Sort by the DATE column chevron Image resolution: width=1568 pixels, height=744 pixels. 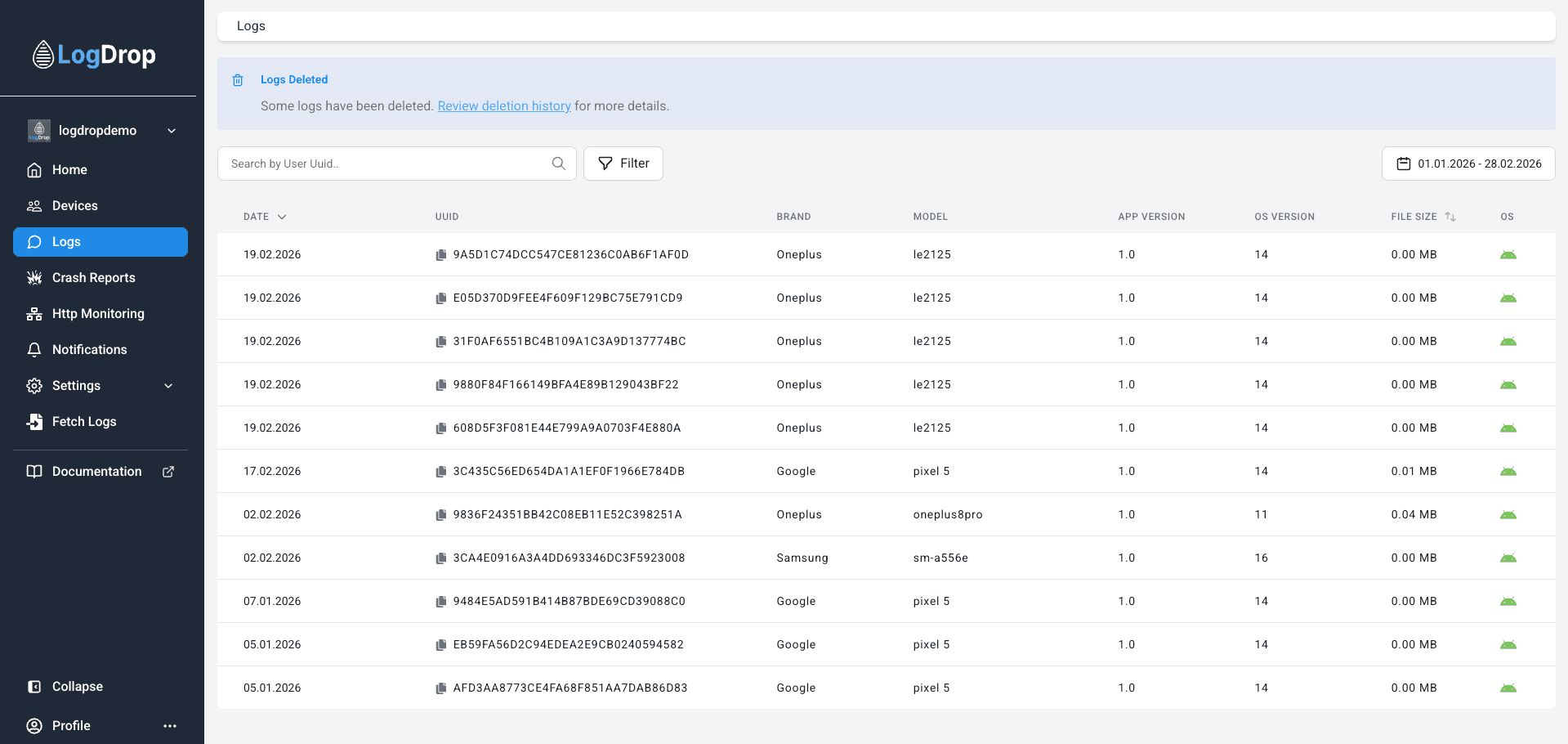point(282,217)
